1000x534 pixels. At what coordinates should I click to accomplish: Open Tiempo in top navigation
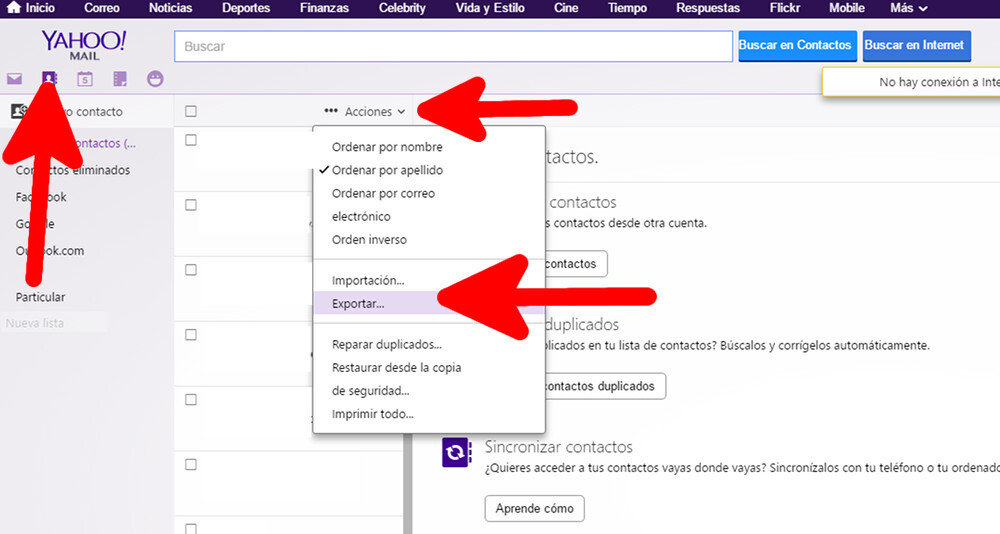coord(627,8)
